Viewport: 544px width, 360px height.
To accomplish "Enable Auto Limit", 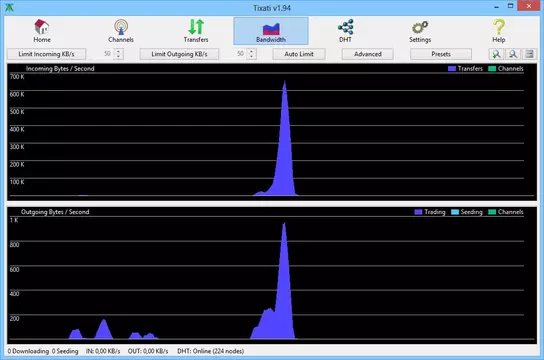I will [x=299, y=54].
